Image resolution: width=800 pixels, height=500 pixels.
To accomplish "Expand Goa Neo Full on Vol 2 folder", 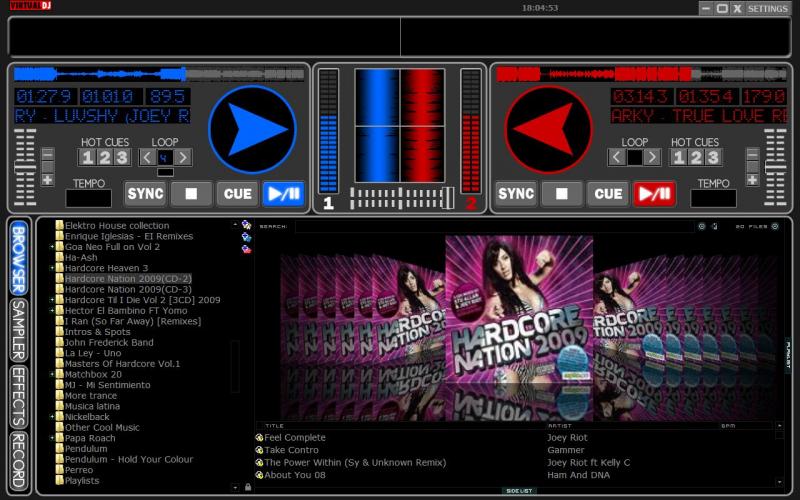I will 52,247.
